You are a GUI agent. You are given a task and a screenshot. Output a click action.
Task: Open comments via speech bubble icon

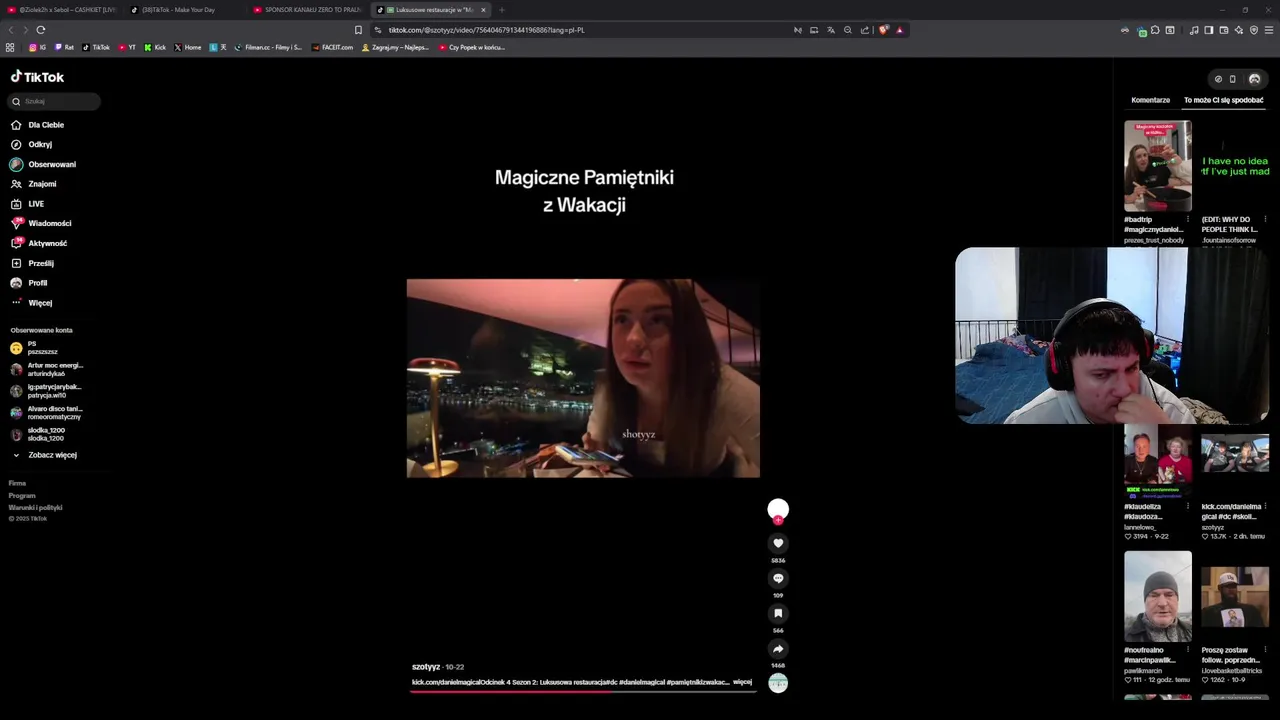pos(778,578)
